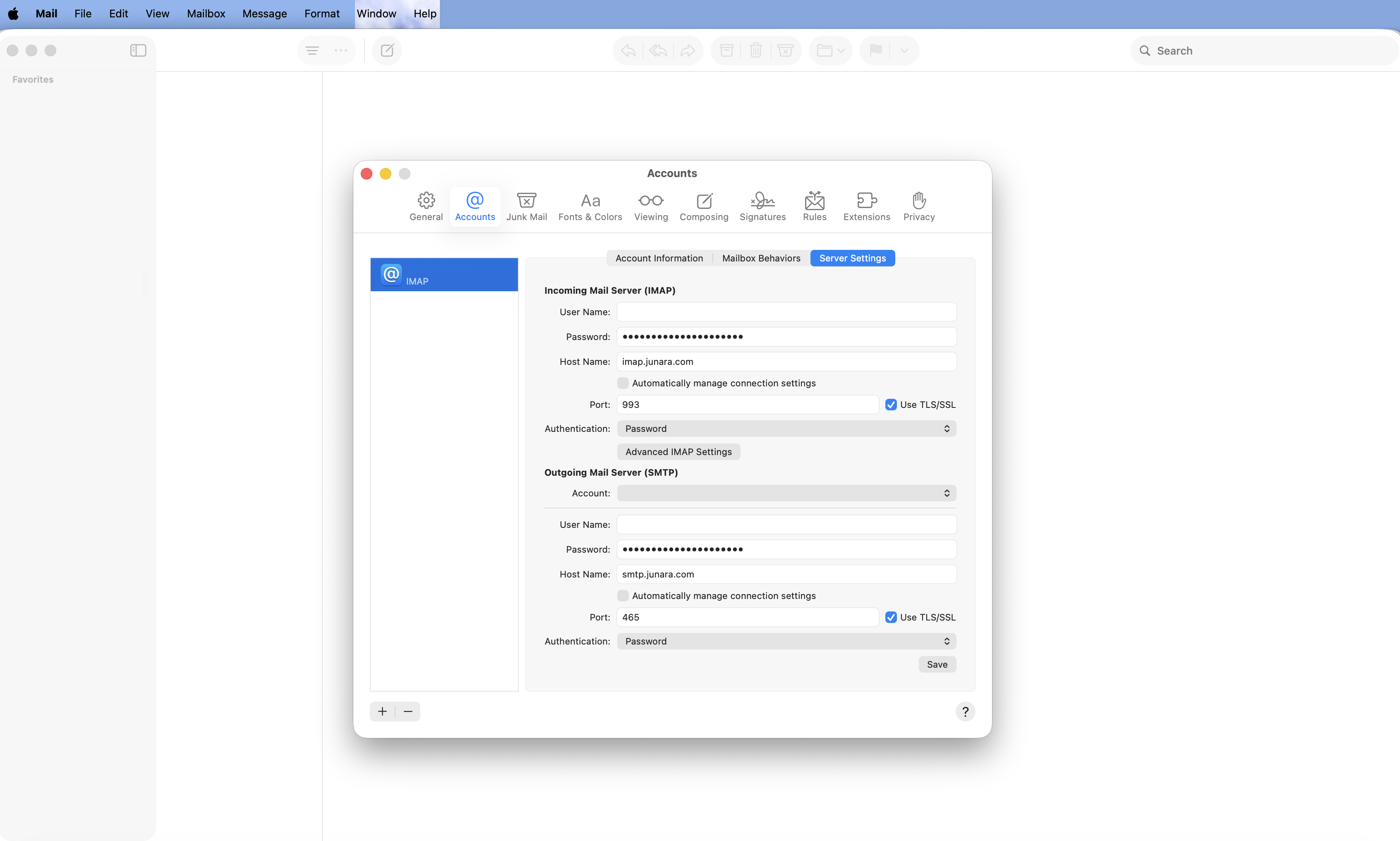Toggle SMTP automatically manage connection settings
Image resolution: width=1400 pixels, height=841 pixels.
[x=623, y=596]
